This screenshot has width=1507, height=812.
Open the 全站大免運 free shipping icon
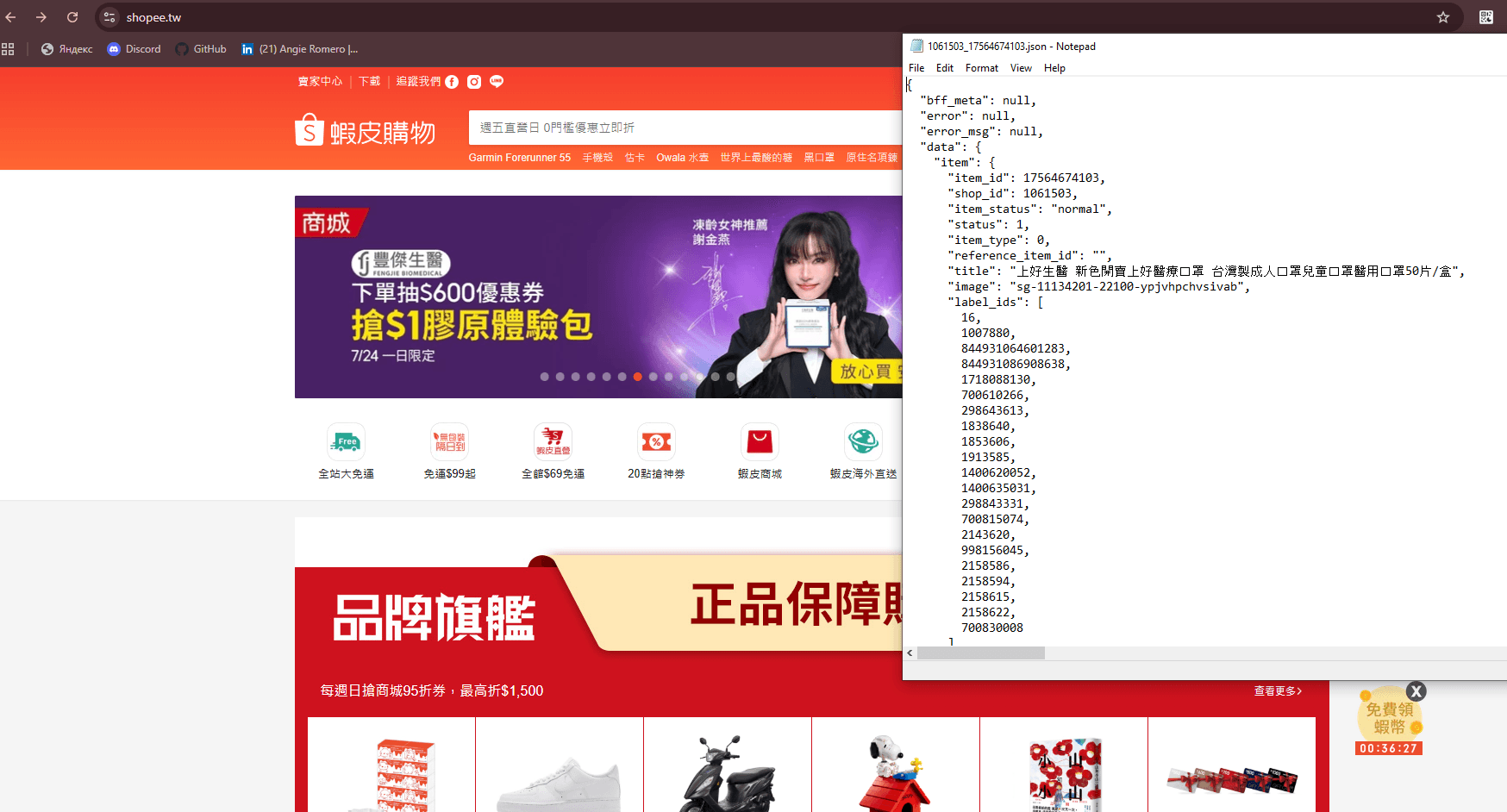[346, 452]
